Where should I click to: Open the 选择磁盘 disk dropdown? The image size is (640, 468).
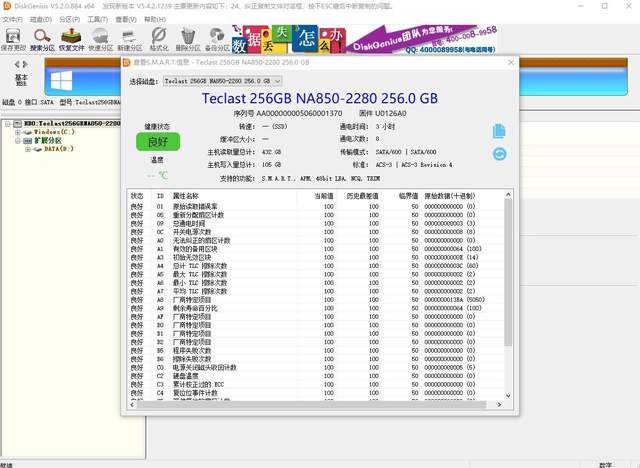point(222,81)
